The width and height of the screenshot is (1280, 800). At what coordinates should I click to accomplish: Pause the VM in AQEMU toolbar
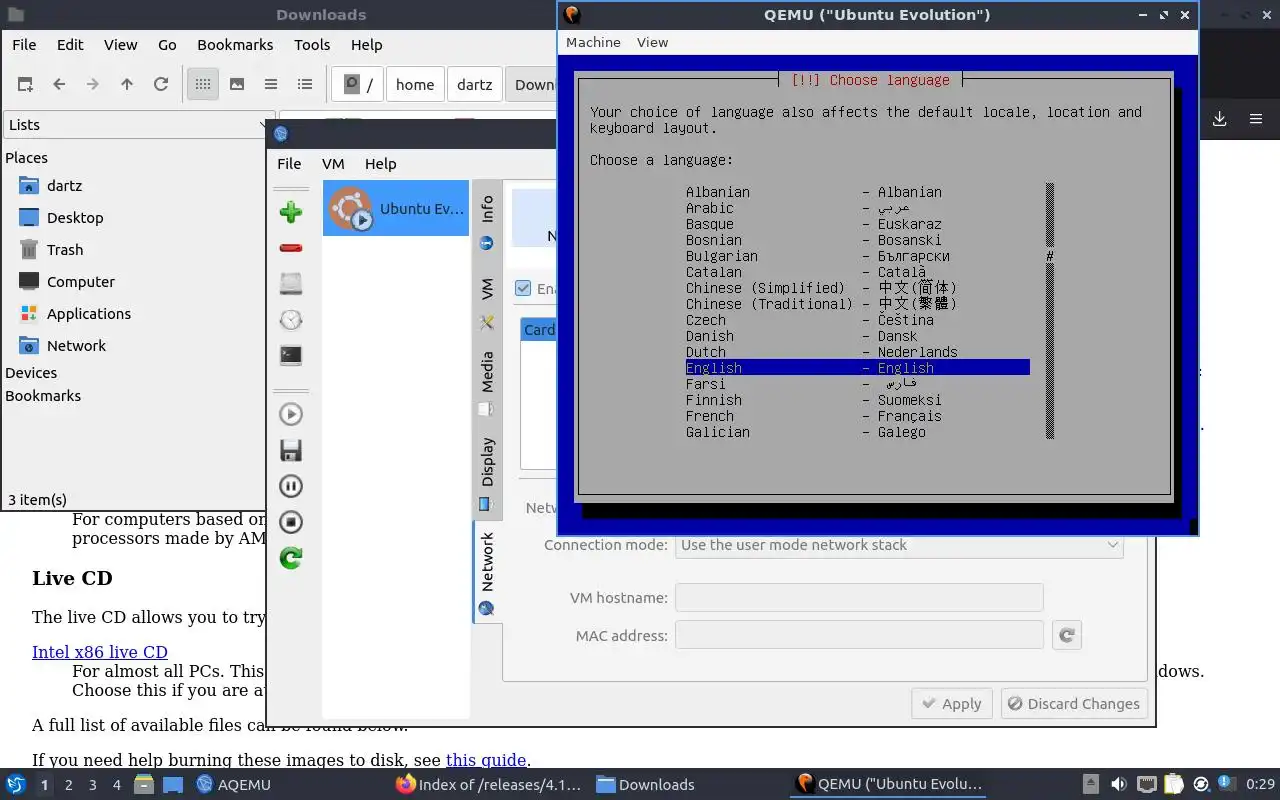(x=291, y=486)
